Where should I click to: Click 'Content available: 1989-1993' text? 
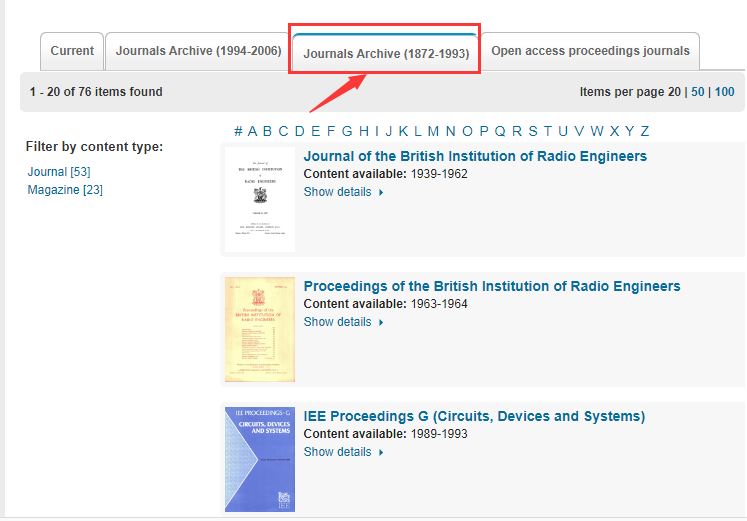pos(385,434)
